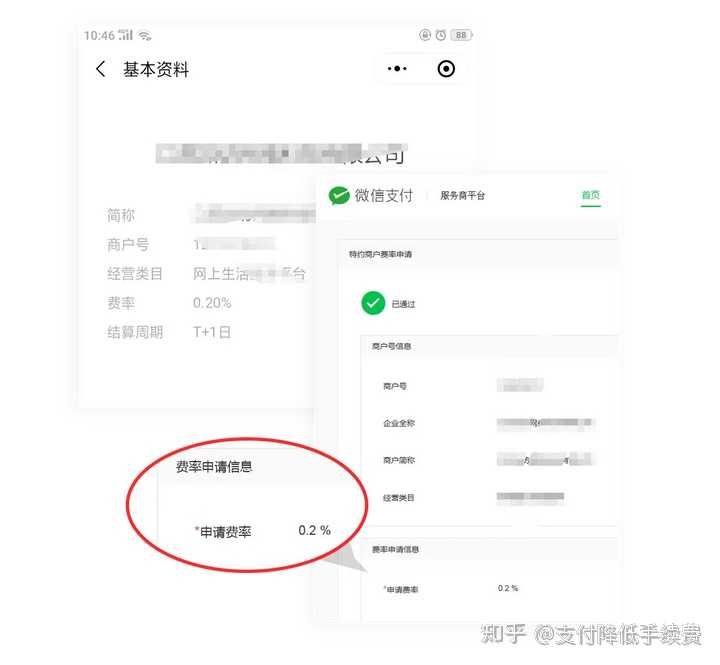Click the green 已通过 checkmark icon
Image resolution: width=720 pixels, height=665 pixels.
point(373,303)
